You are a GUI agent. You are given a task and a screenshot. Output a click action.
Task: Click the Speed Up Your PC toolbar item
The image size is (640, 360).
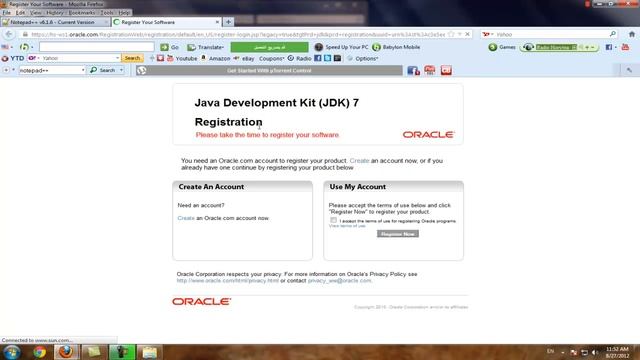(341, 47)
